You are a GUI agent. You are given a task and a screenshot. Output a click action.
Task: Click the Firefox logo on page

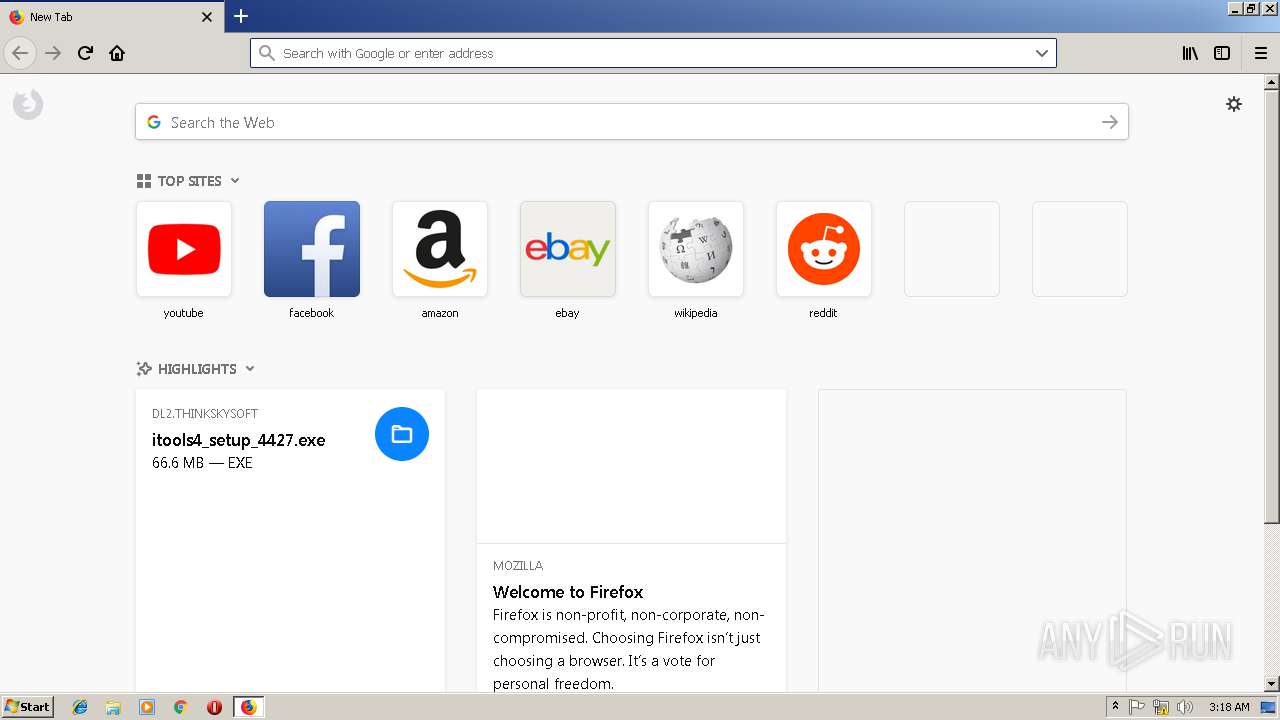[28, 104]
